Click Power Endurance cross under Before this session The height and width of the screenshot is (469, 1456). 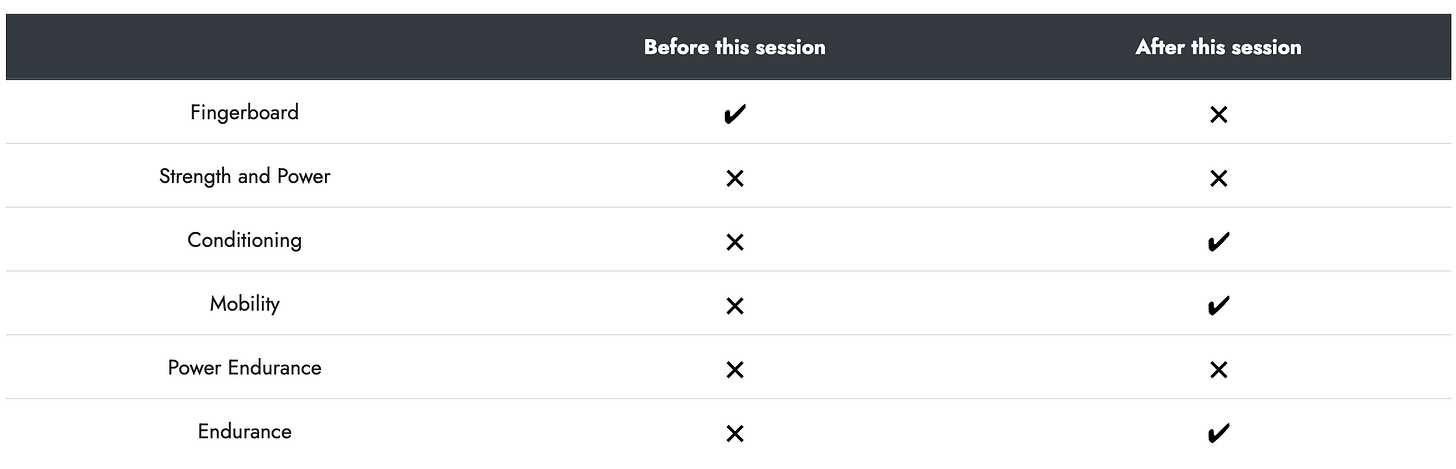734,370
